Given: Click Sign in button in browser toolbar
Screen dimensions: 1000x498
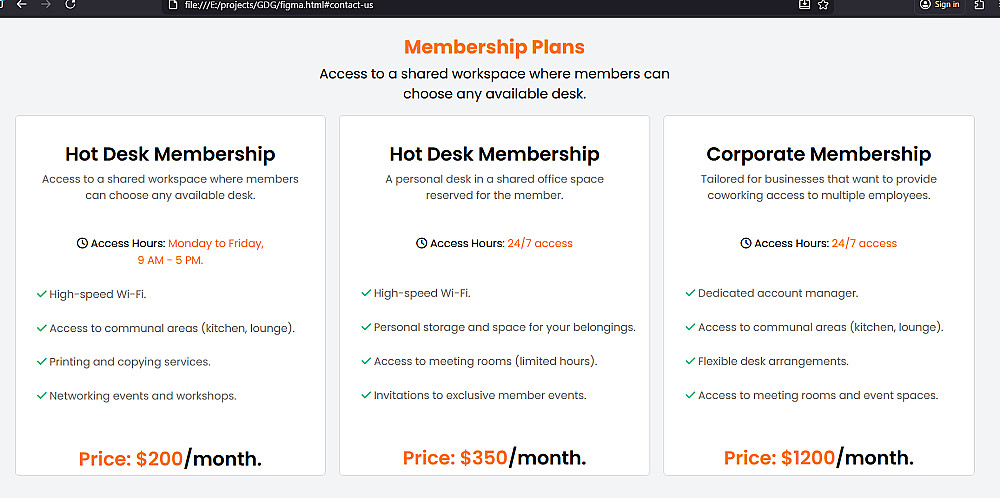Looking at the screenshot, I should [939, 4].
